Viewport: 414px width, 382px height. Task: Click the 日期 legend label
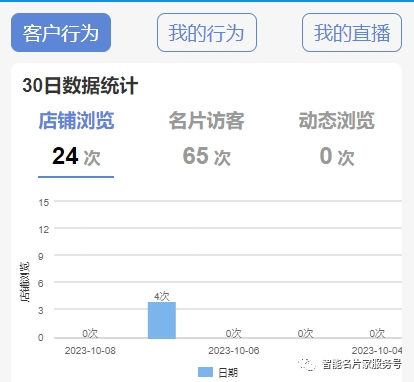[228, 373]
